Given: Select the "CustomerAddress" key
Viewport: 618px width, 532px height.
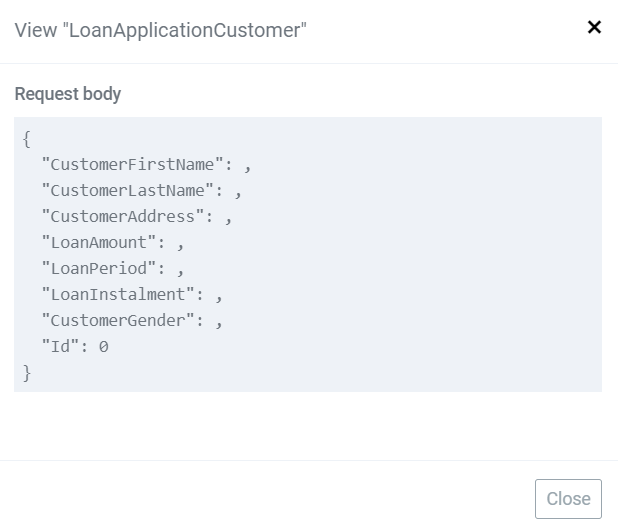Looking at the screenshot, I should point(123,216).
